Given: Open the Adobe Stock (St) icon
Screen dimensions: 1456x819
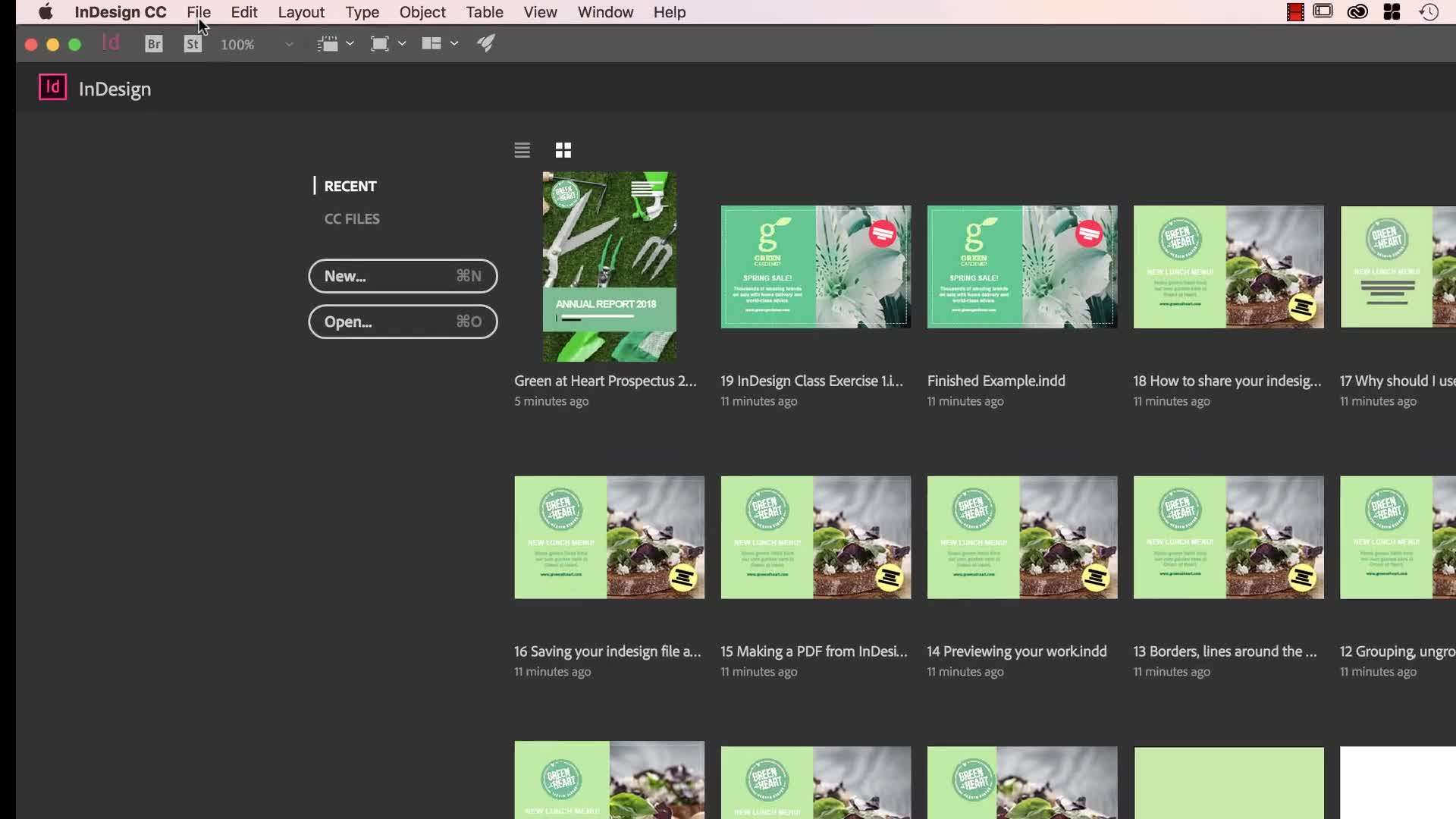Looking at the screenshot, I should pos(193,44).
